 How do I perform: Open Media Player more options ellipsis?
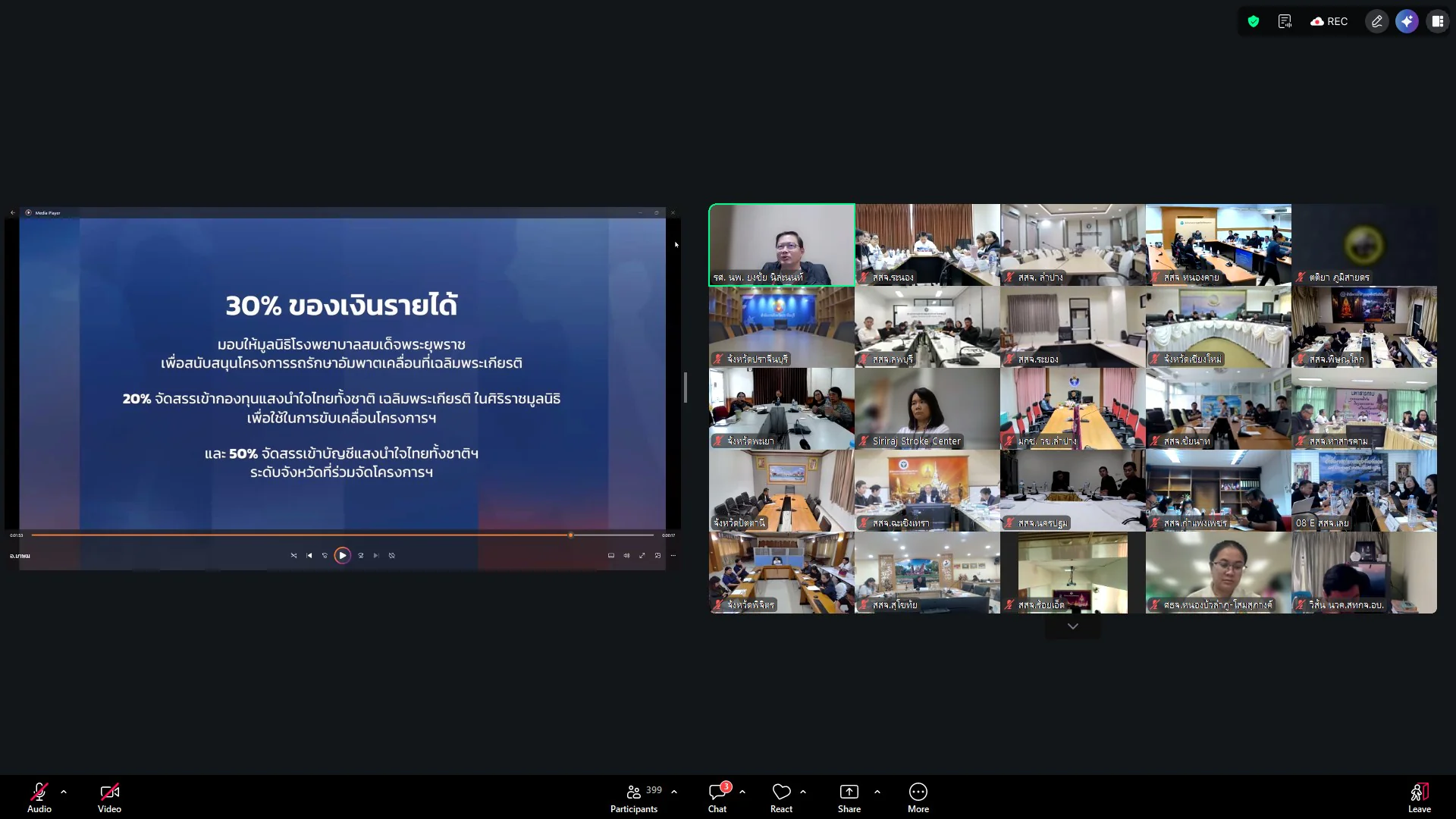[673, 555]
